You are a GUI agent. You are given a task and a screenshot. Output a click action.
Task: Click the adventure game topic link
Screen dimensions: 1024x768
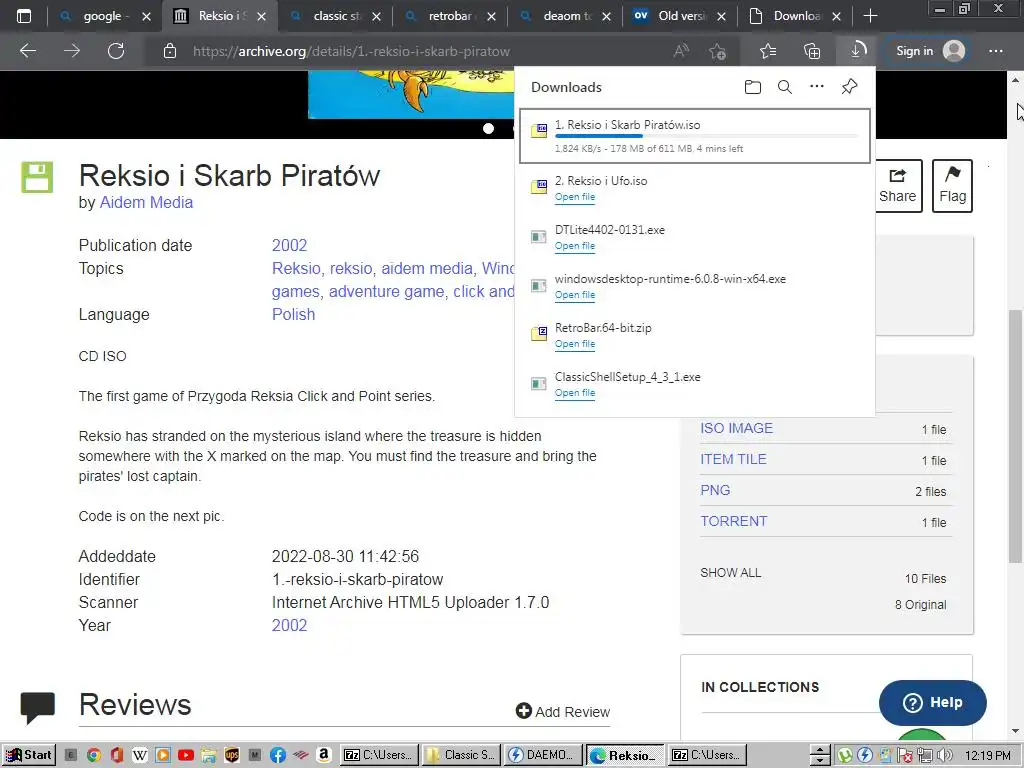click(x=387, y=291)
